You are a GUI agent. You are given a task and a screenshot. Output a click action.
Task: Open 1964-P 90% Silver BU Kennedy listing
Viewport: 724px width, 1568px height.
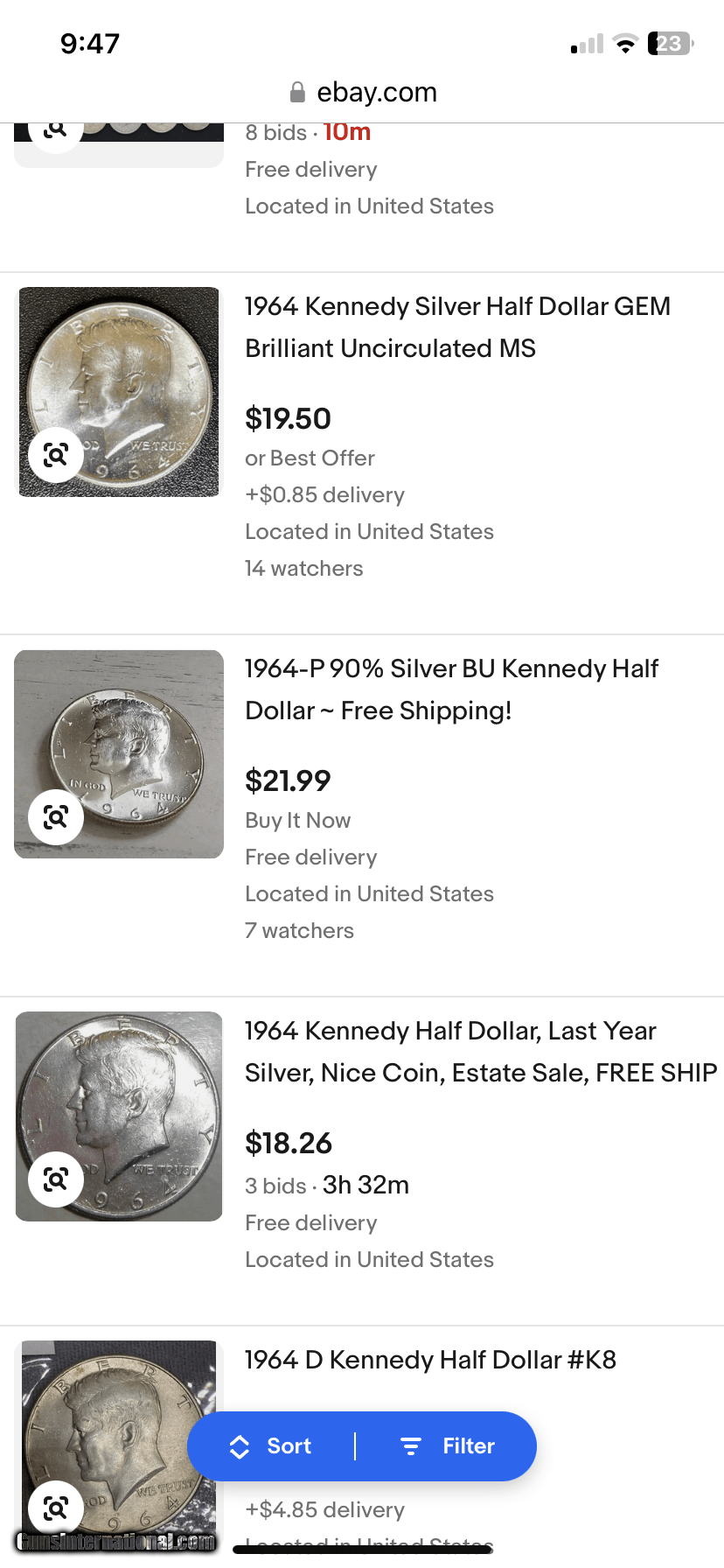tap(451, 689)
